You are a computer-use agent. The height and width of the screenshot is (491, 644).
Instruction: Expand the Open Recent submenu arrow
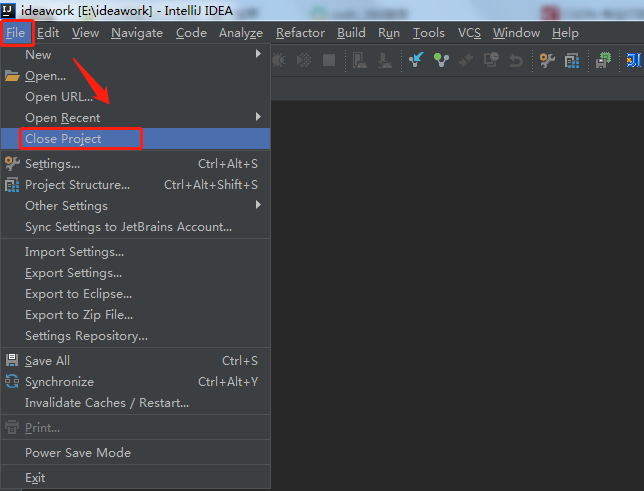click(x=258, y=117)
